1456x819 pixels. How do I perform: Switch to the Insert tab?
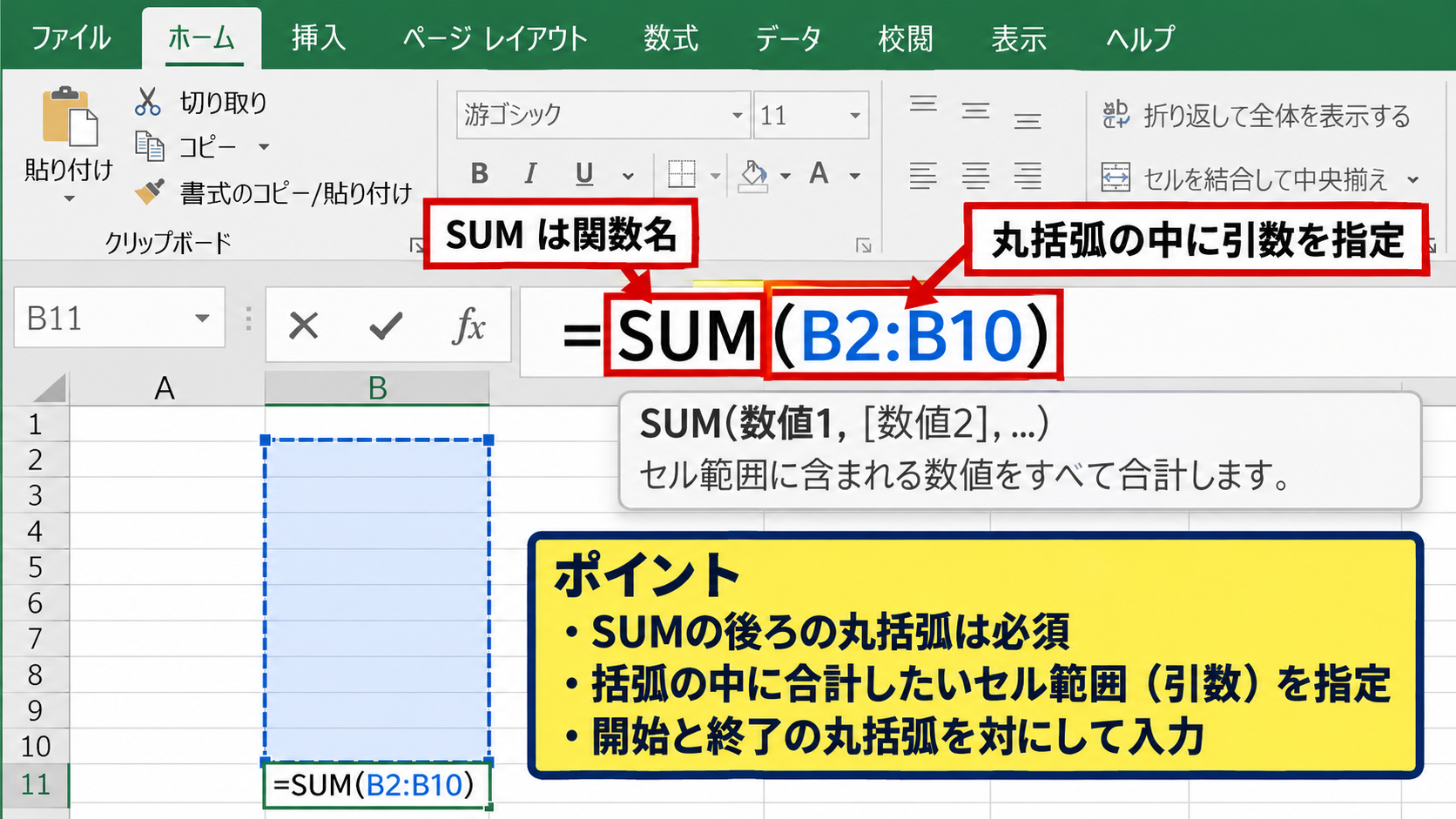pyautogui.click(x=318, y=38)
